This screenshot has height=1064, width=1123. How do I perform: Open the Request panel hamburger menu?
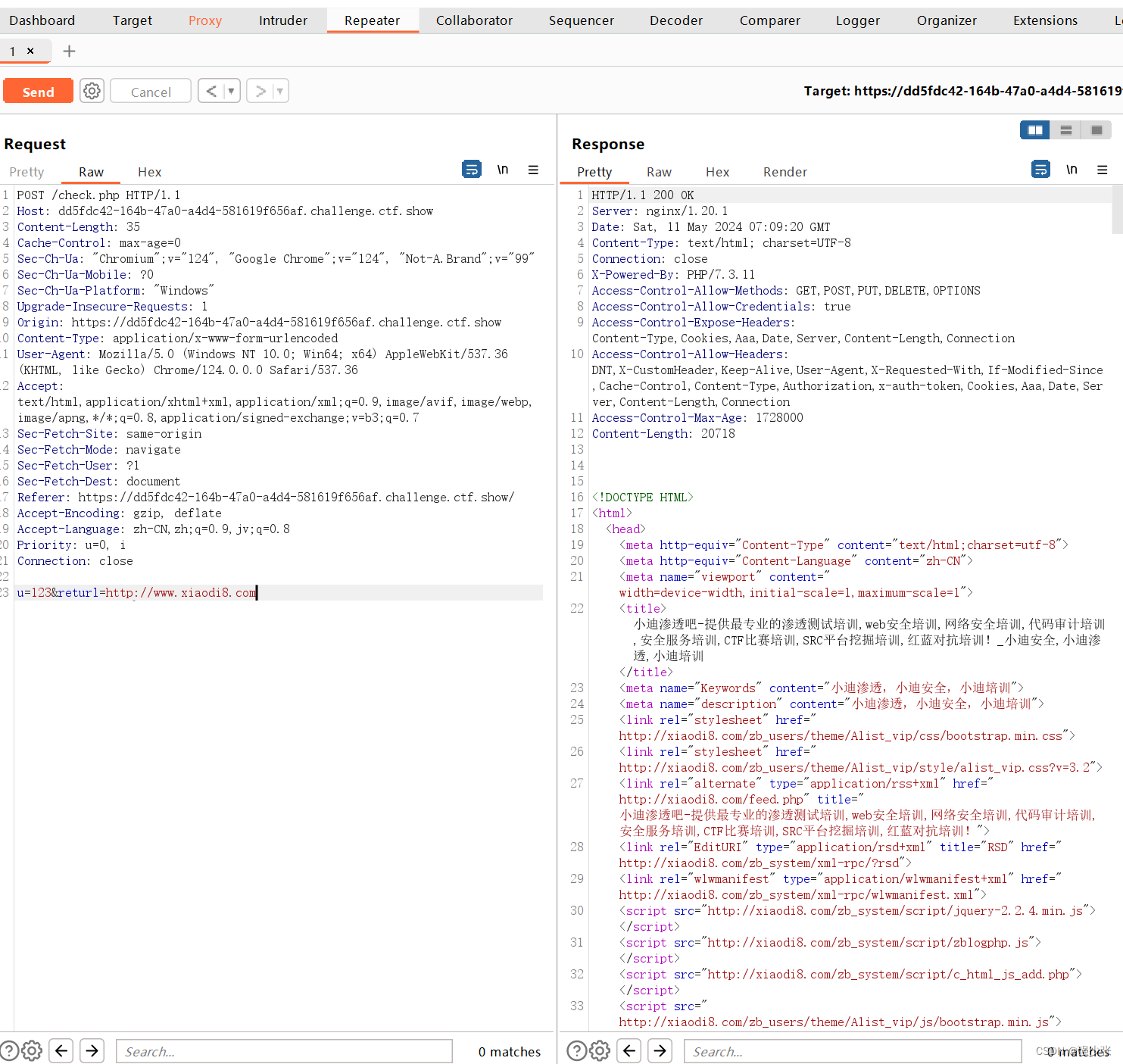pyautogui.click(x=533, y=170)
